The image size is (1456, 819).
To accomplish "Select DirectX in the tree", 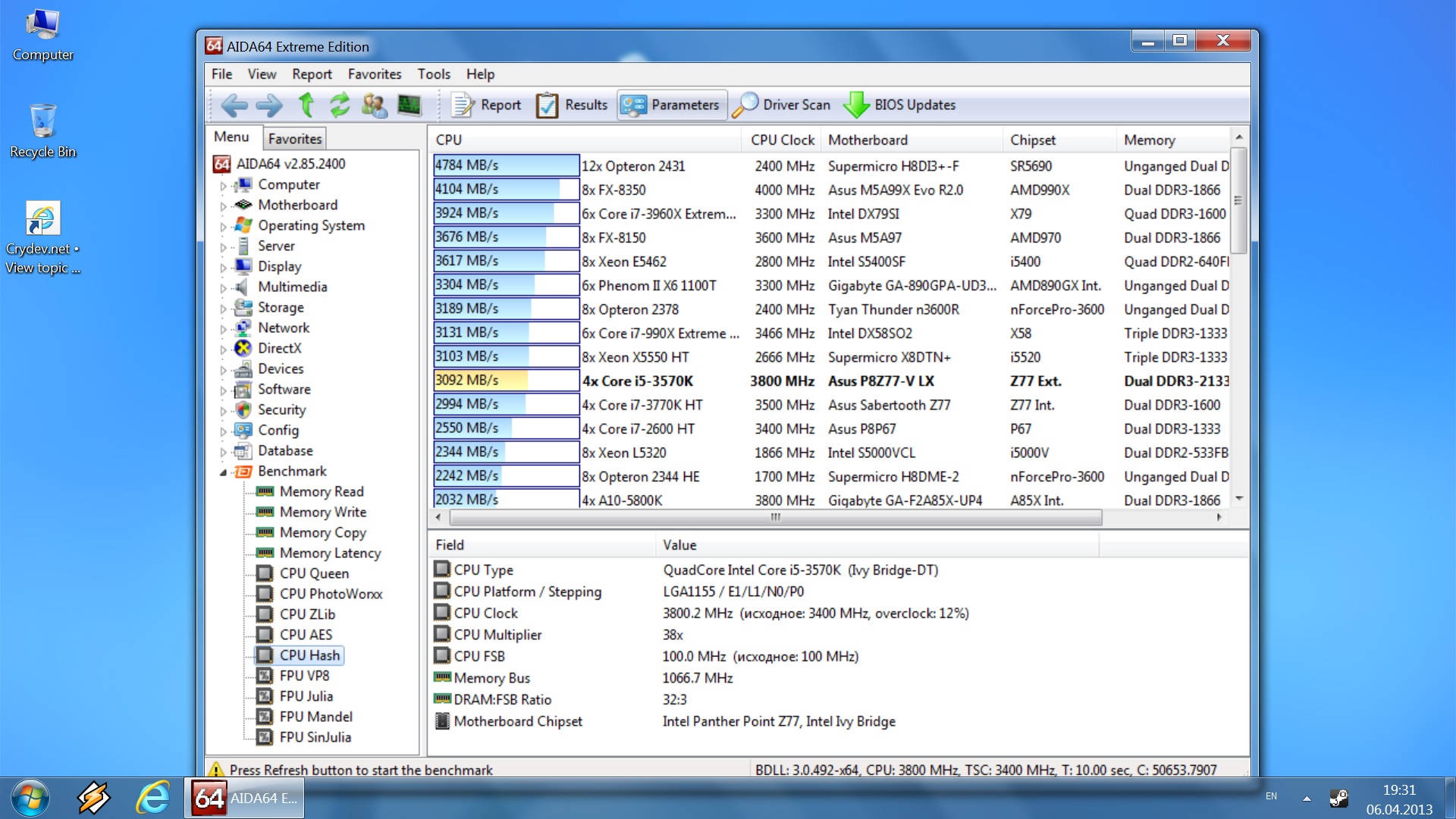I will [279, 348].
